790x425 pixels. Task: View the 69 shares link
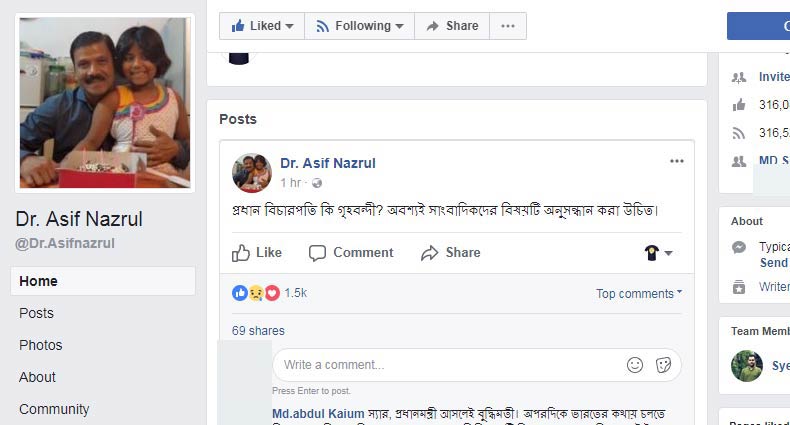tap(258, 331)
